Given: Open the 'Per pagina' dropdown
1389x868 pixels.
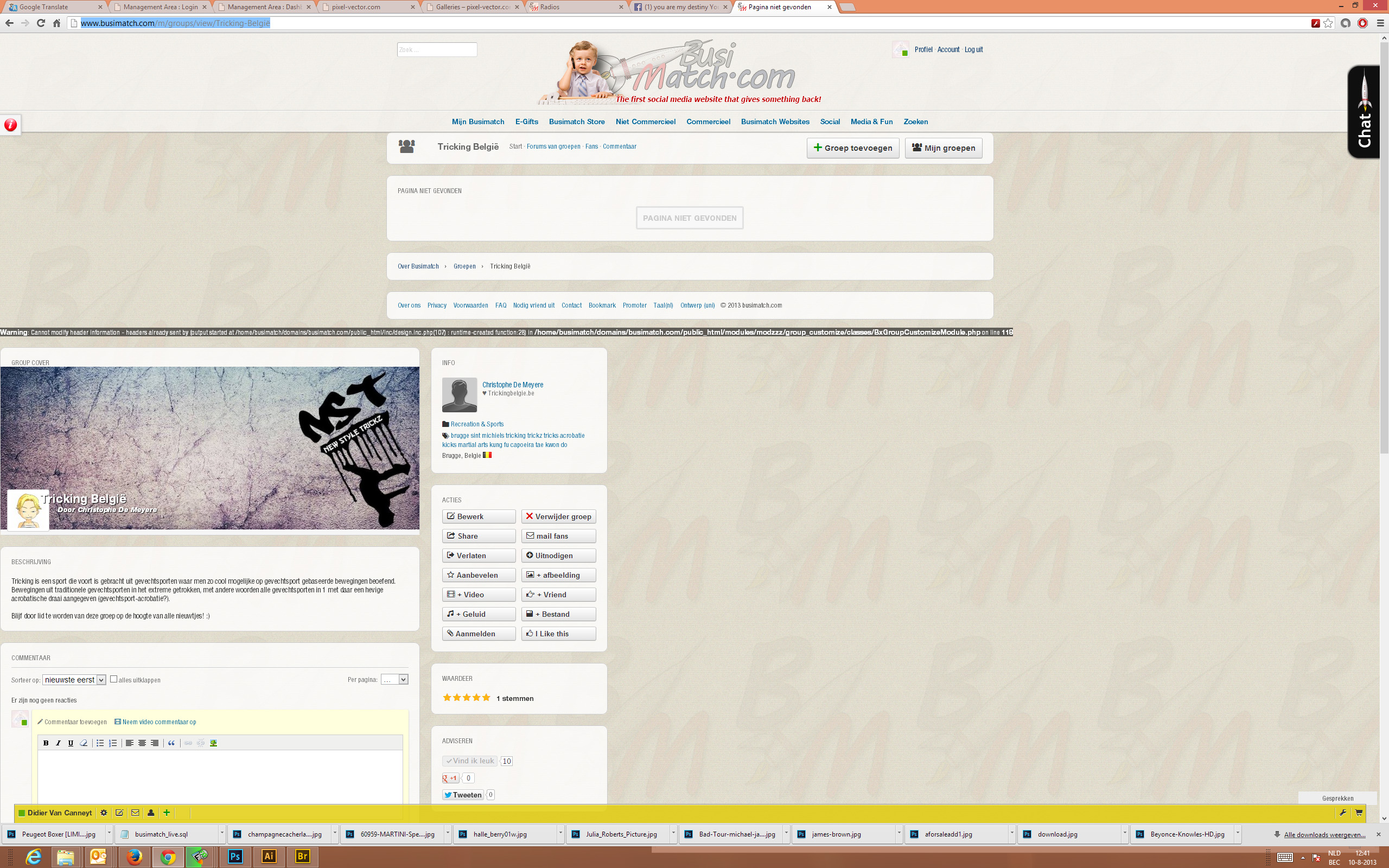Looking at the screenshot, I should point(394,680).
